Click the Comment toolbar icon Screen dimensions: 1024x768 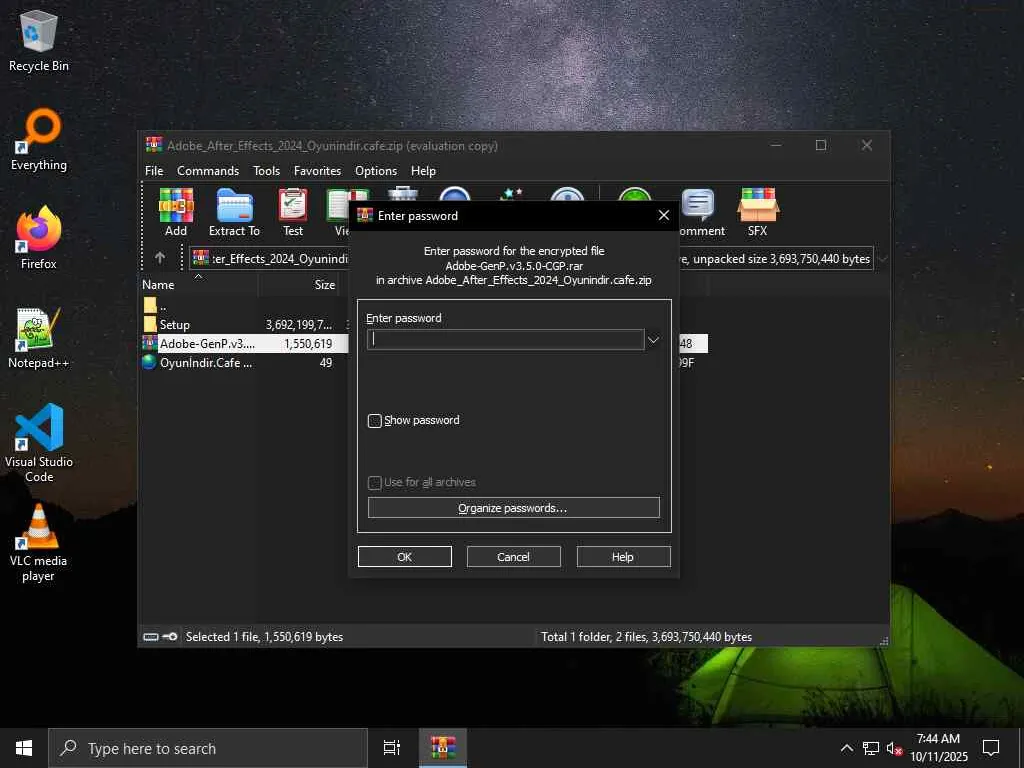700,212
